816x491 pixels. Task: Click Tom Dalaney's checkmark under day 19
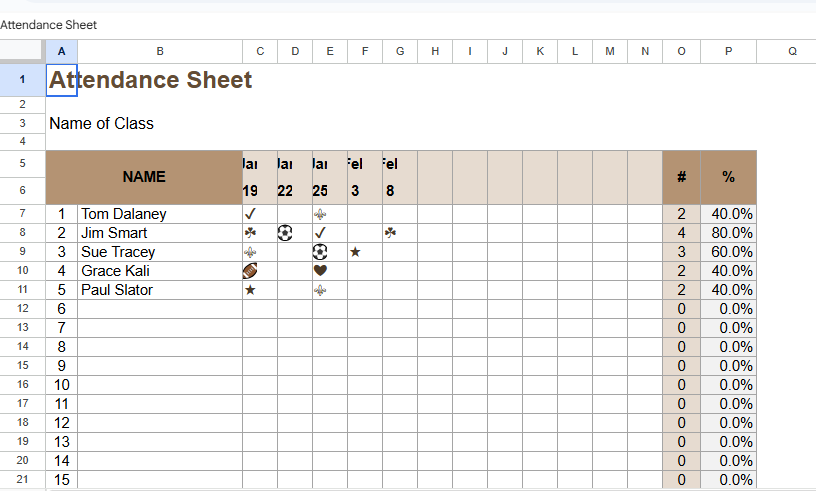(250, 214)
